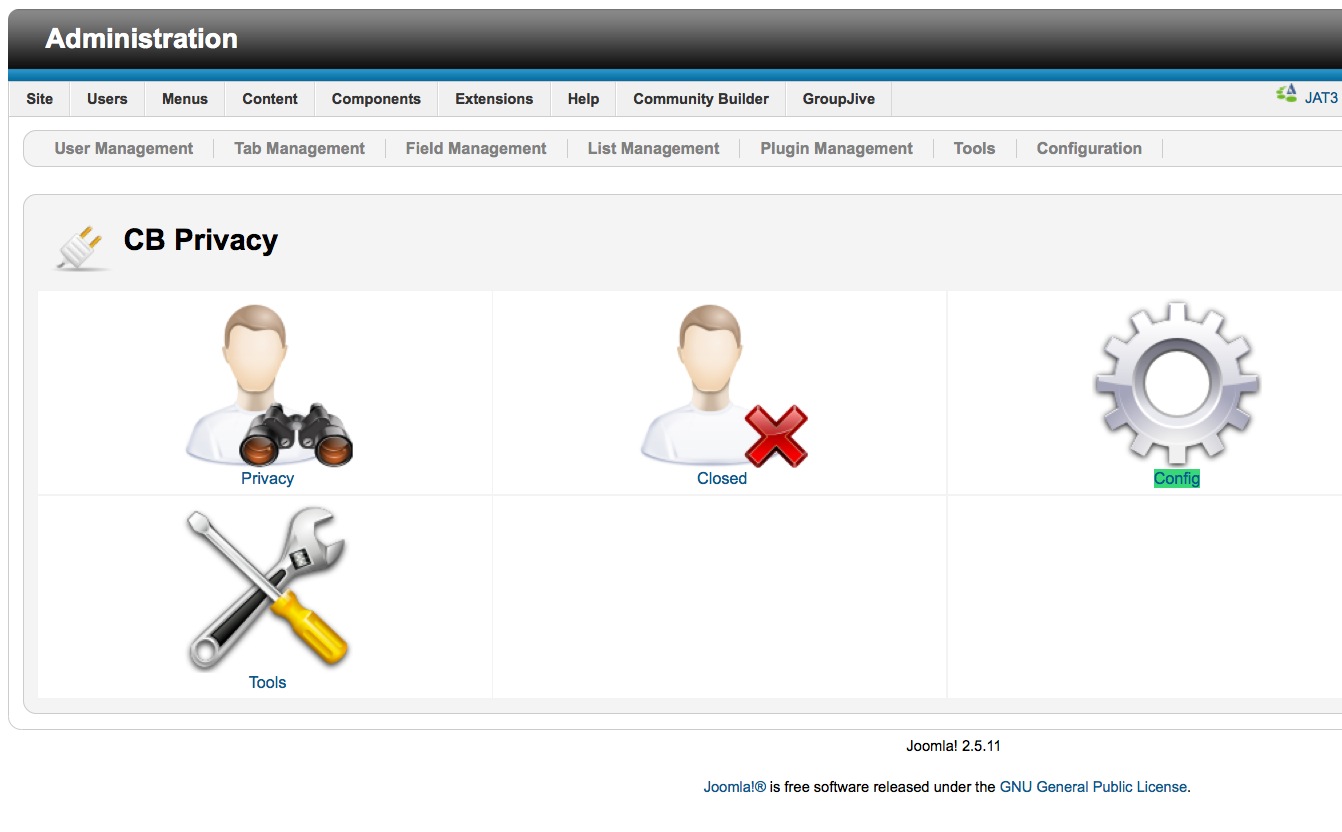Image resolution: width=1342 pixels, height=832 pixels.
Task: Open the Content menu
Action: coord(270,99)
